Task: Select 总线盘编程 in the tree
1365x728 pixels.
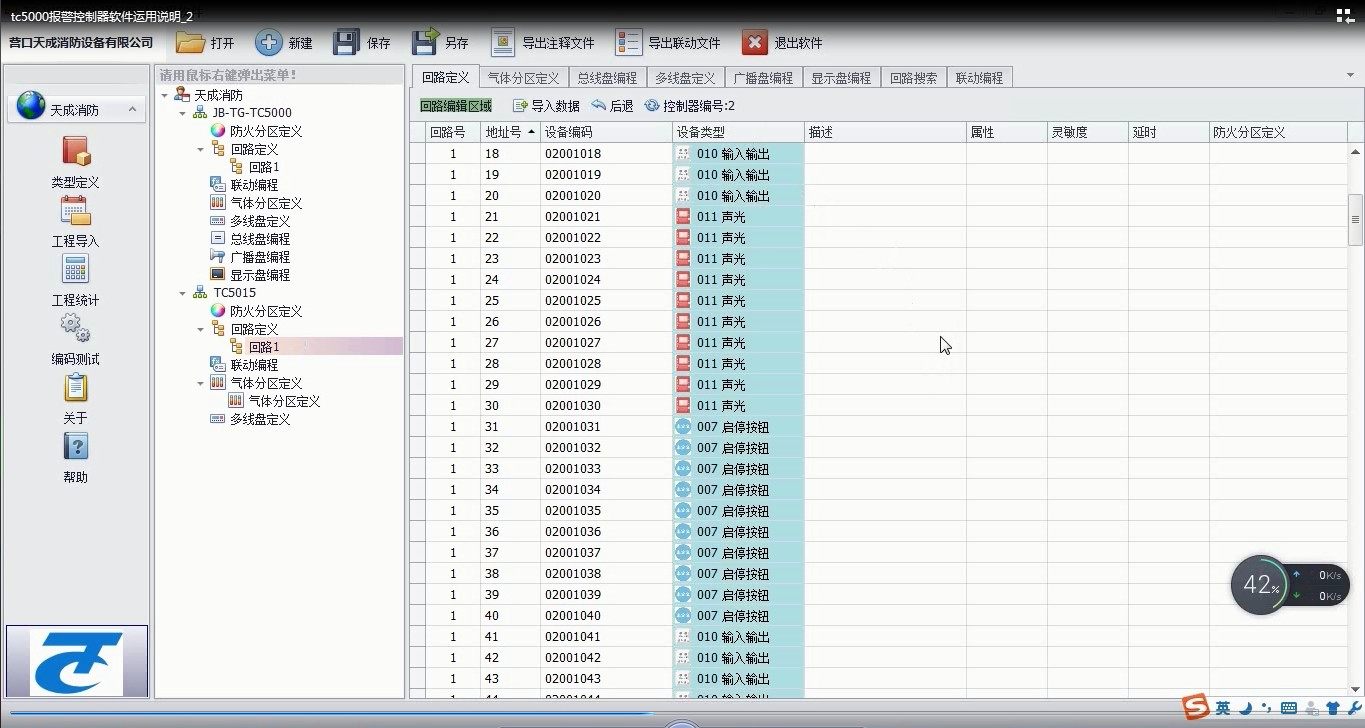Action: pyautogui.click(x=259, y=239)
